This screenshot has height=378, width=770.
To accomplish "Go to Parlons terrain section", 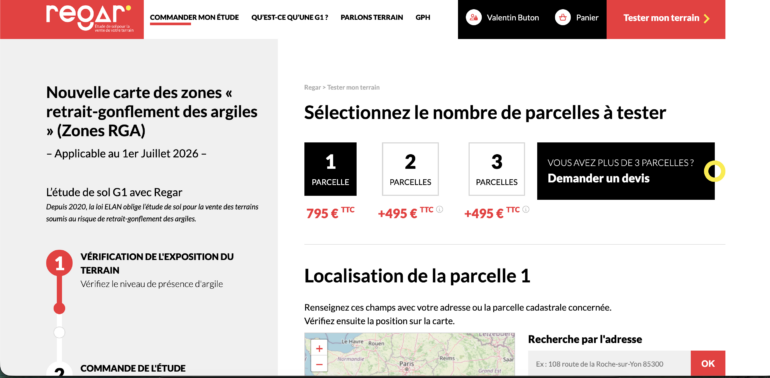I will [x=372, y=17].
